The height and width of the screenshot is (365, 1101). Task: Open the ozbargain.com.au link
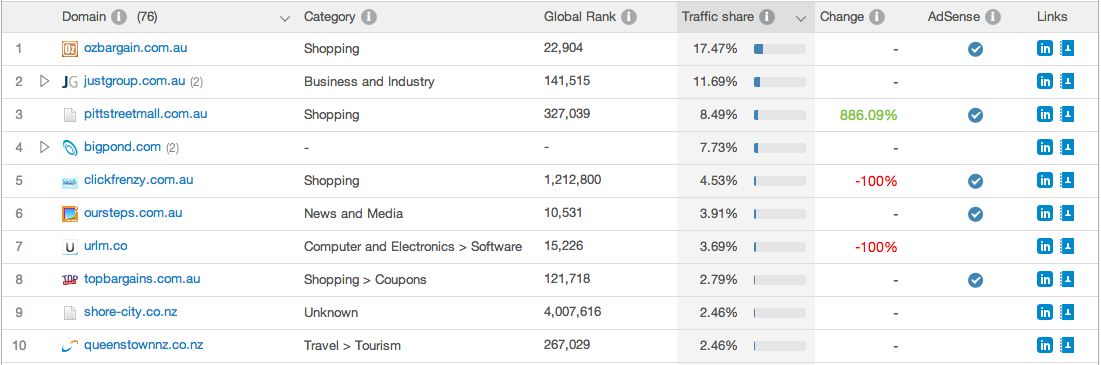136,48
